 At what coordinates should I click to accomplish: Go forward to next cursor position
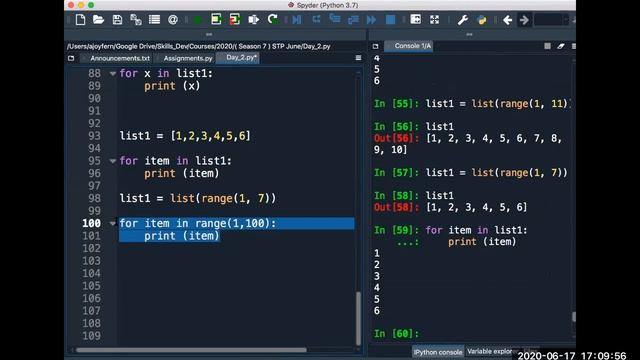(524, 20)
